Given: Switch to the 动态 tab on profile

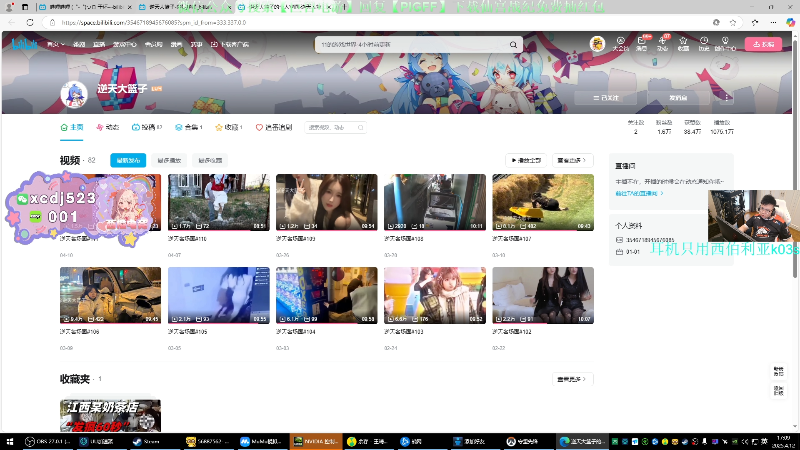Looking at the screenshot, I should click(x=108, y=128).
